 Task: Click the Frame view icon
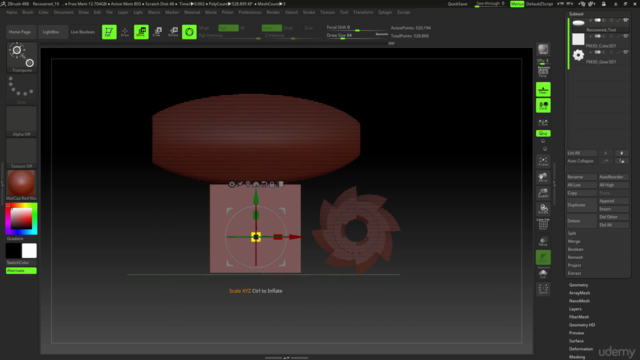pyautogui.click(x=543, y=161)
